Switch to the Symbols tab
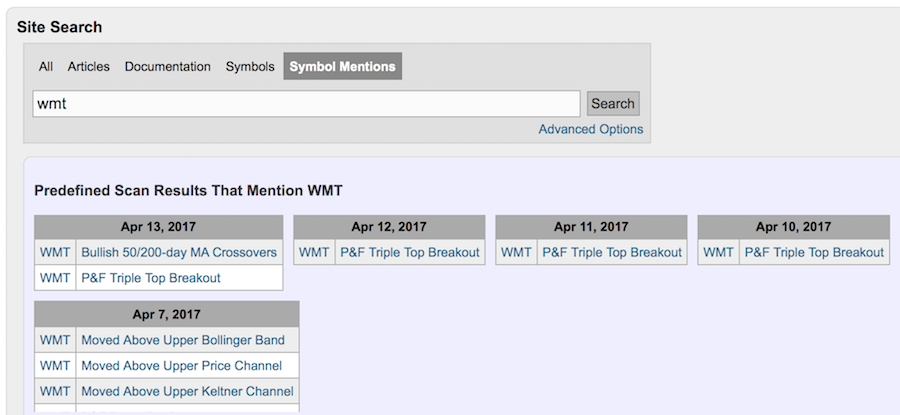 [x=250, y=67]
